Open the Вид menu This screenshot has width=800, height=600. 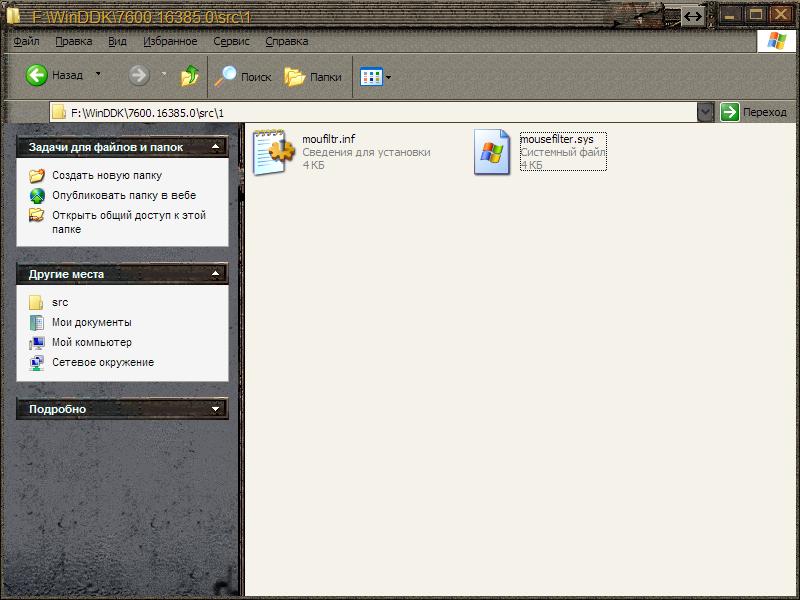[117, 41]
